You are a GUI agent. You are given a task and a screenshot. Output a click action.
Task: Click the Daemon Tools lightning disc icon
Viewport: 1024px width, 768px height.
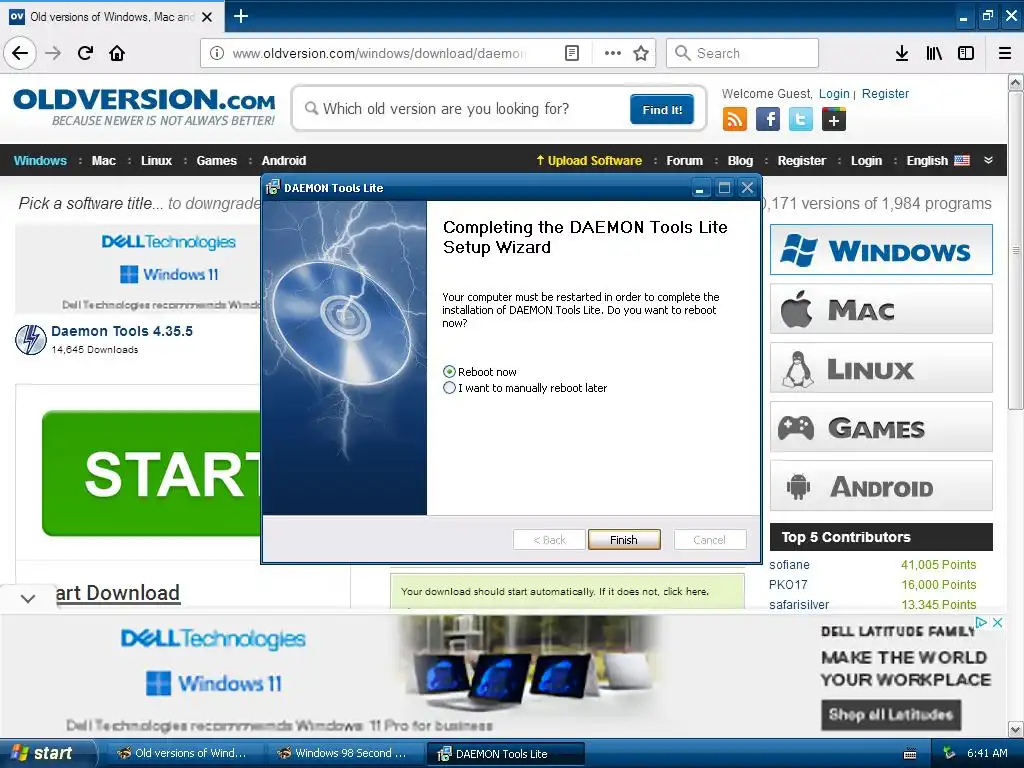[x=31, y=340]
